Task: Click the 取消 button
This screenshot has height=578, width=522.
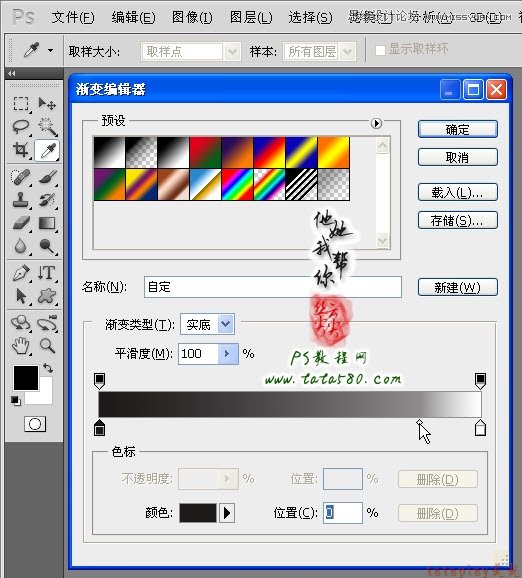Action: 458,157
